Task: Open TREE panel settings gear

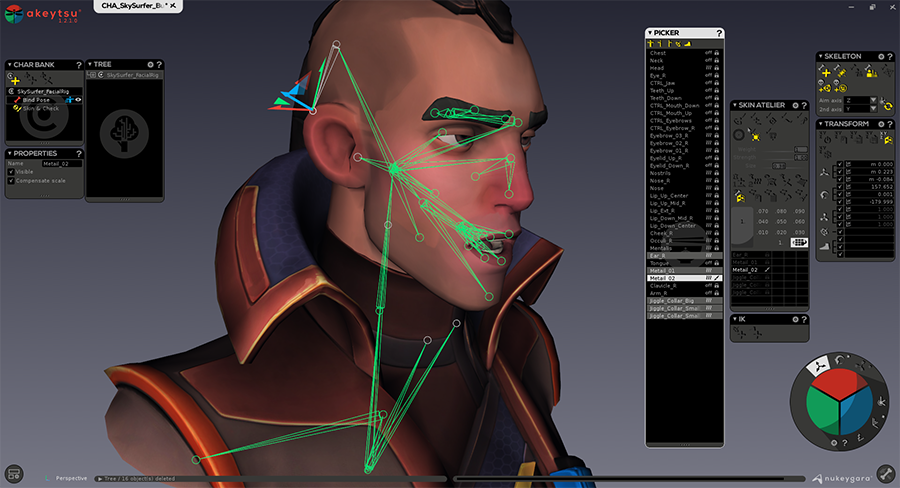Action: [150, 64]
